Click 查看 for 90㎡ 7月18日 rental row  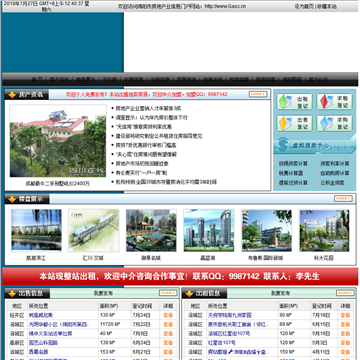click(x=345, y=315)
